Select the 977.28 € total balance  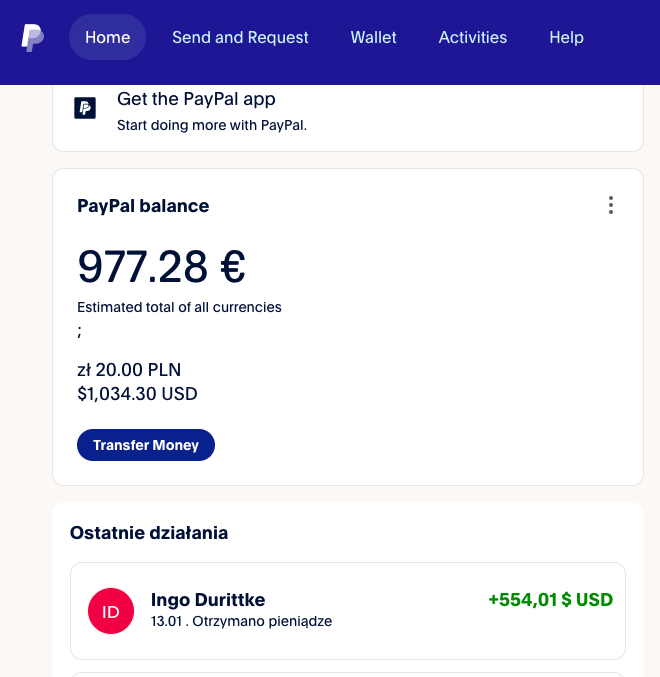point(161,266)
